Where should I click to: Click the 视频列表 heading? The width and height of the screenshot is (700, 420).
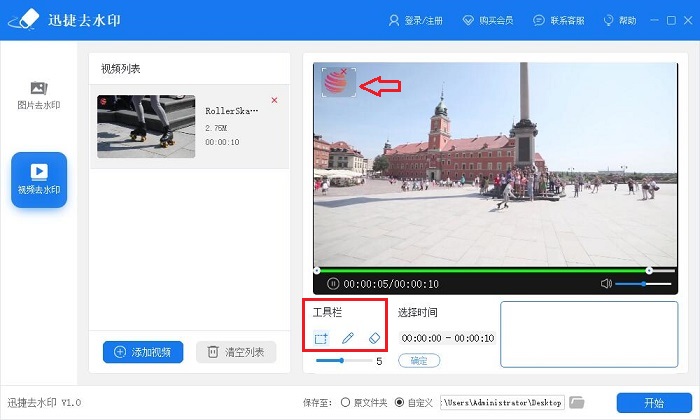[121, 69]
